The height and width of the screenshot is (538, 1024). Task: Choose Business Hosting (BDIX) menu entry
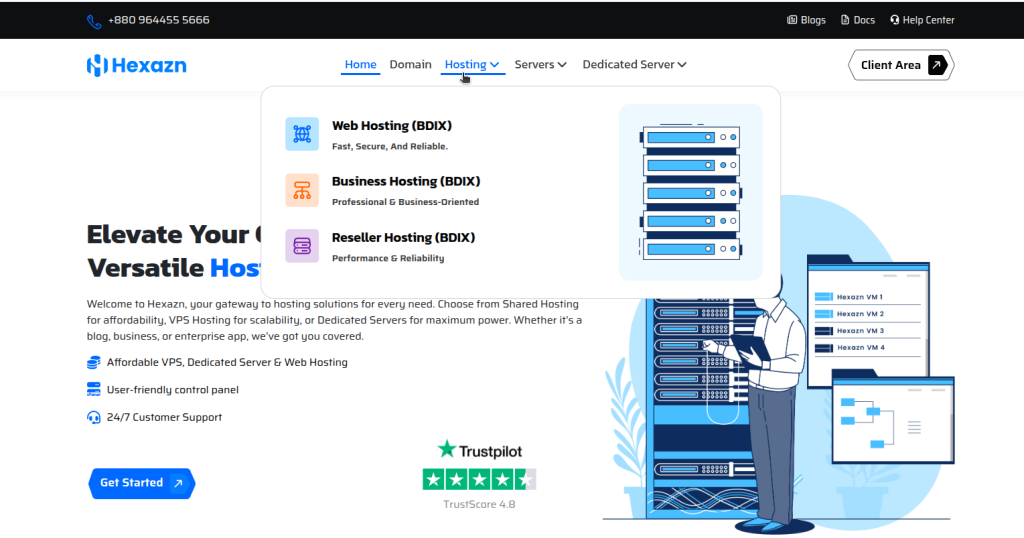click(x=406, y=182)
